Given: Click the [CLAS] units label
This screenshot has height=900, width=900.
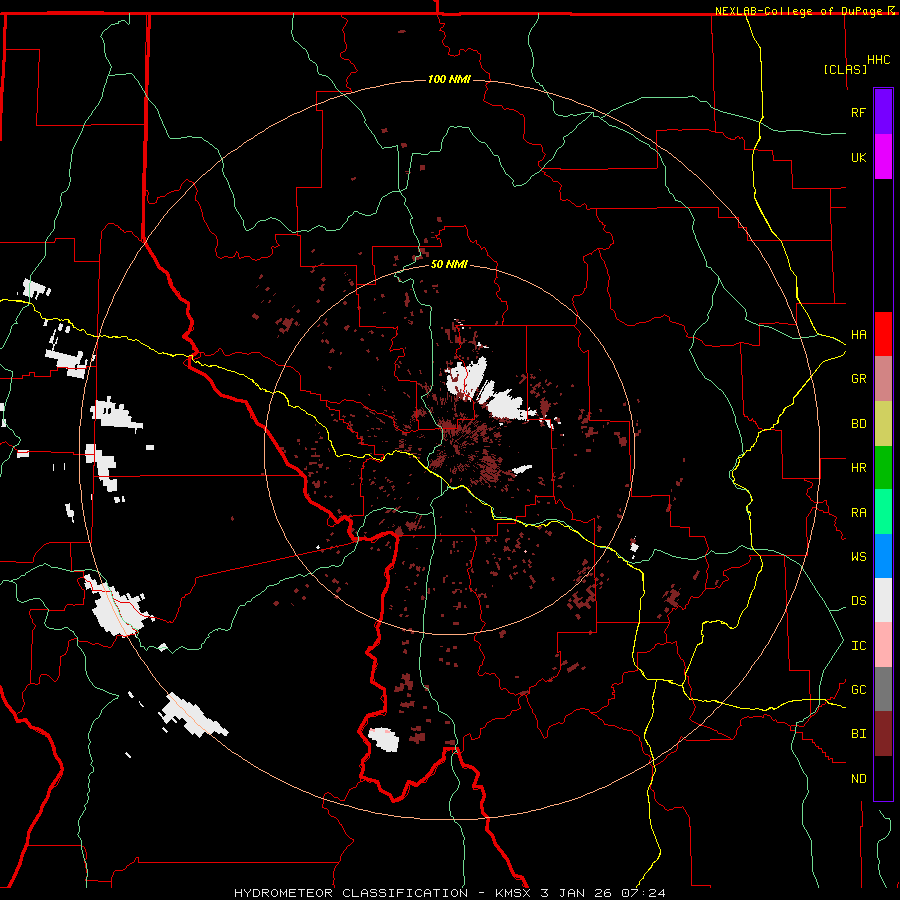Looking at the screenshot, I should [x=845, y=69].
